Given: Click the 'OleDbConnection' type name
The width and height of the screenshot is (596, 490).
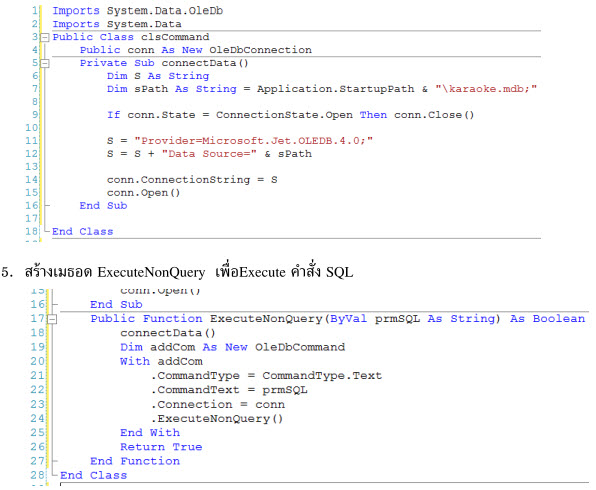Looking at the screenshot, I should click(260, 50).
